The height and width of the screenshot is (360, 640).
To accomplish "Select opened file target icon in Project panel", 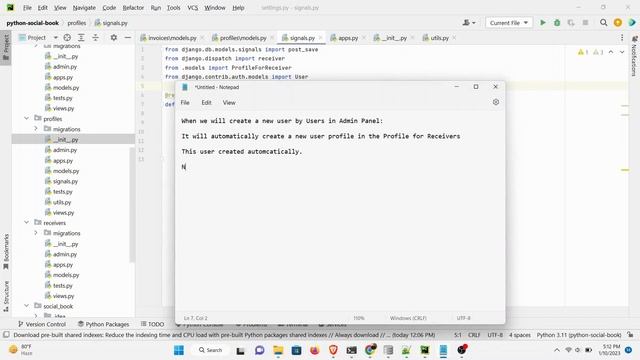I will pos(67,38).
